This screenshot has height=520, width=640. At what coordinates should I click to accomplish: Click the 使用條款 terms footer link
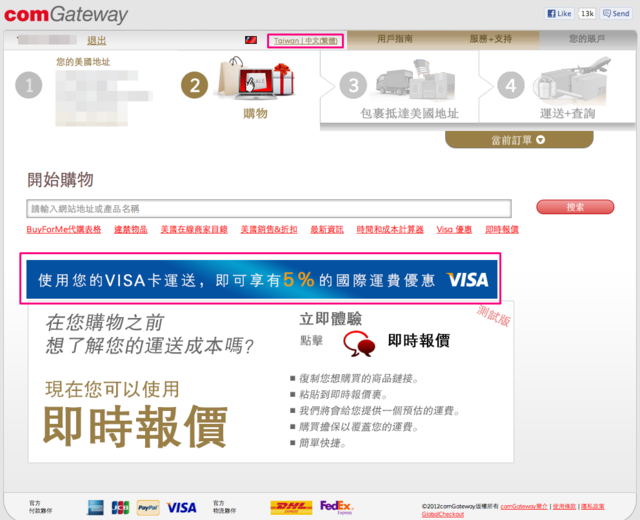tap(564, 507)
